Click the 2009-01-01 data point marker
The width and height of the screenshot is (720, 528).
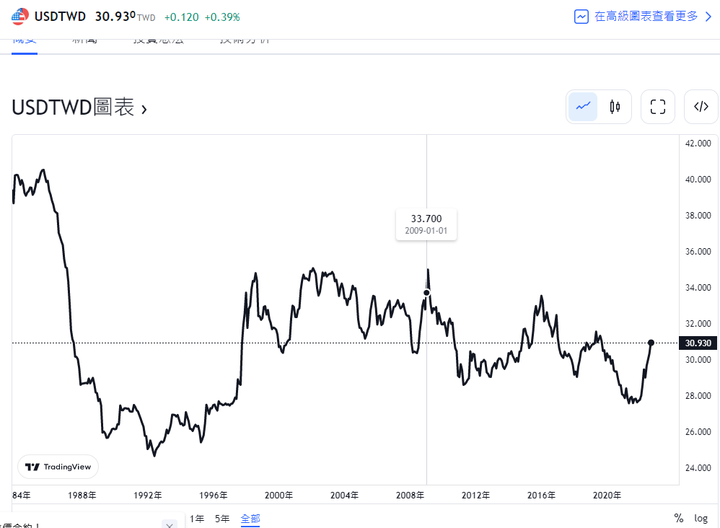pos(427,292)
